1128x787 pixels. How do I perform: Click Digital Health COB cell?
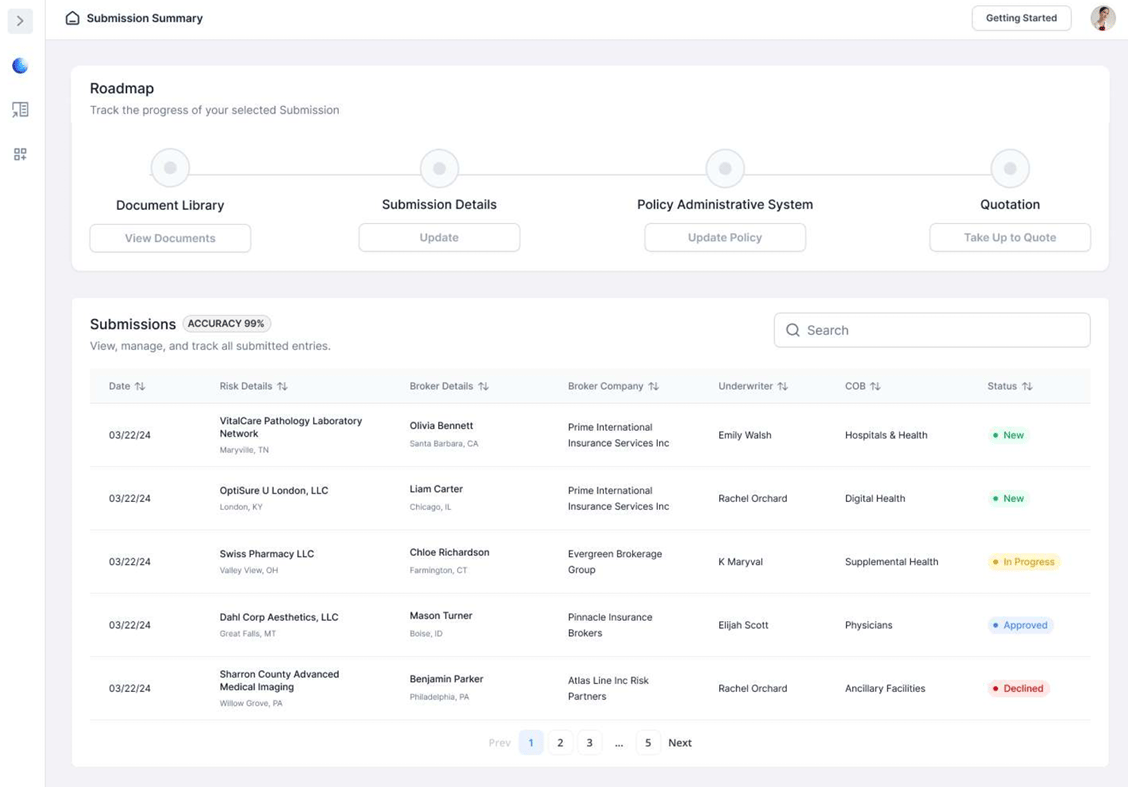[x=875, y=499]
